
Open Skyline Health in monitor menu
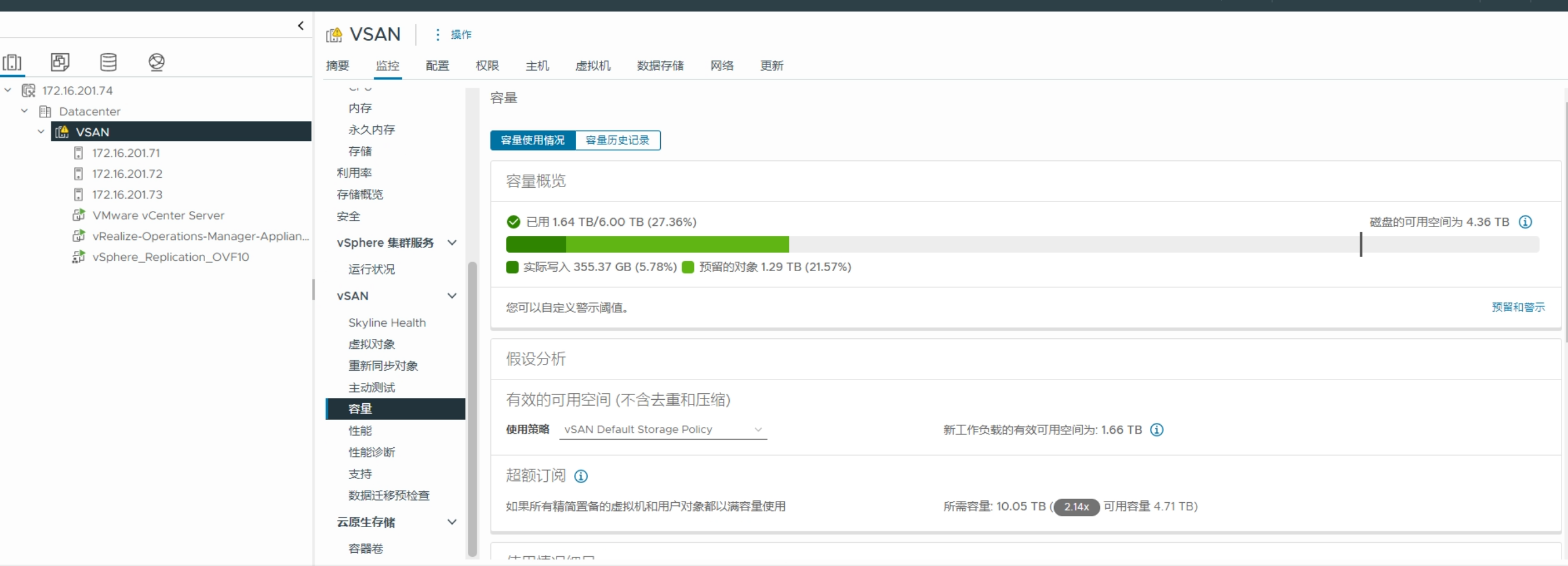[x=387, y=323]
